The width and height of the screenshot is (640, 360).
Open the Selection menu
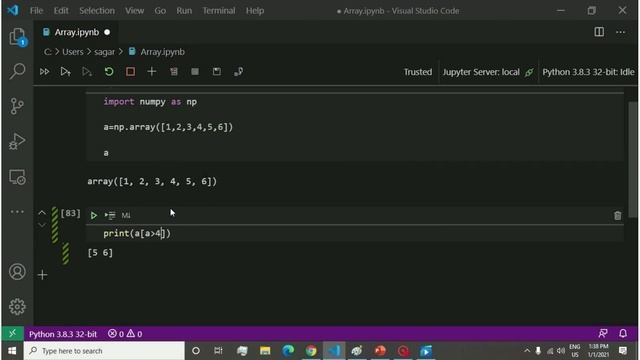tap(97, 11)
